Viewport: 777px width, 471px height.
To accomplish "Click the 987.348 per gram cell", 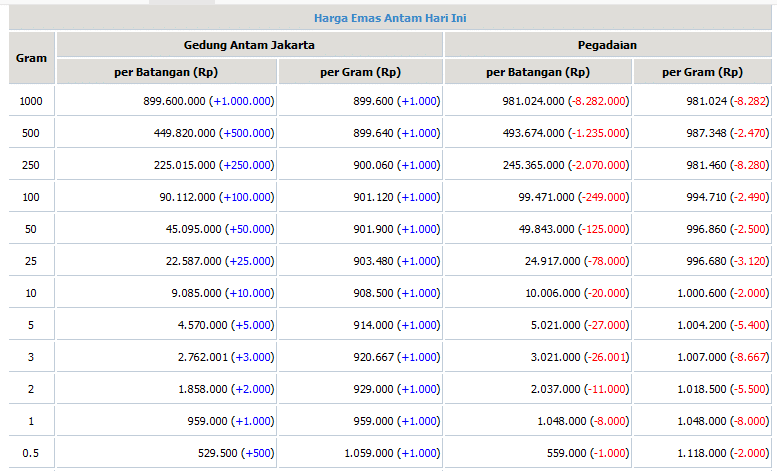I will (x=703, y=133).
